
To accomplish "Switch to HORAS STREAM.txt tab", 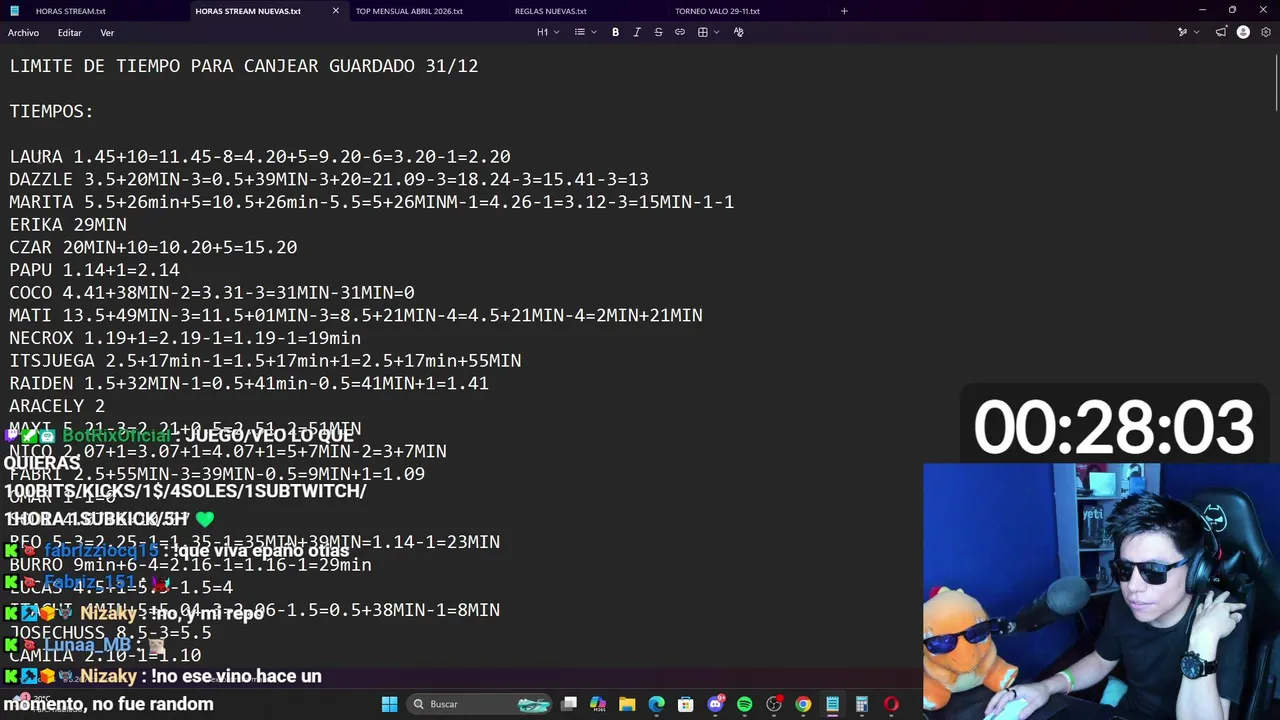I will point(70,11).
